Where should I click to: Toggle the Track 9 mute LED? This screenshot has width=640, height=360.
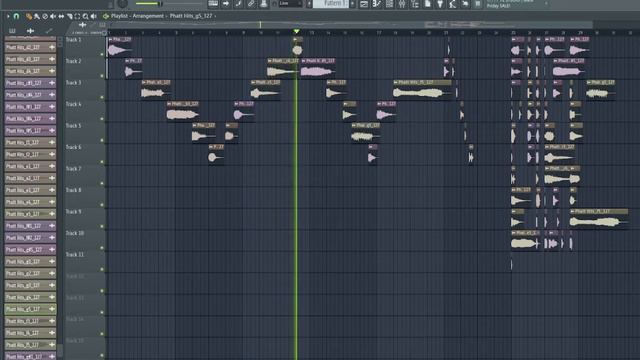point(102,227)
